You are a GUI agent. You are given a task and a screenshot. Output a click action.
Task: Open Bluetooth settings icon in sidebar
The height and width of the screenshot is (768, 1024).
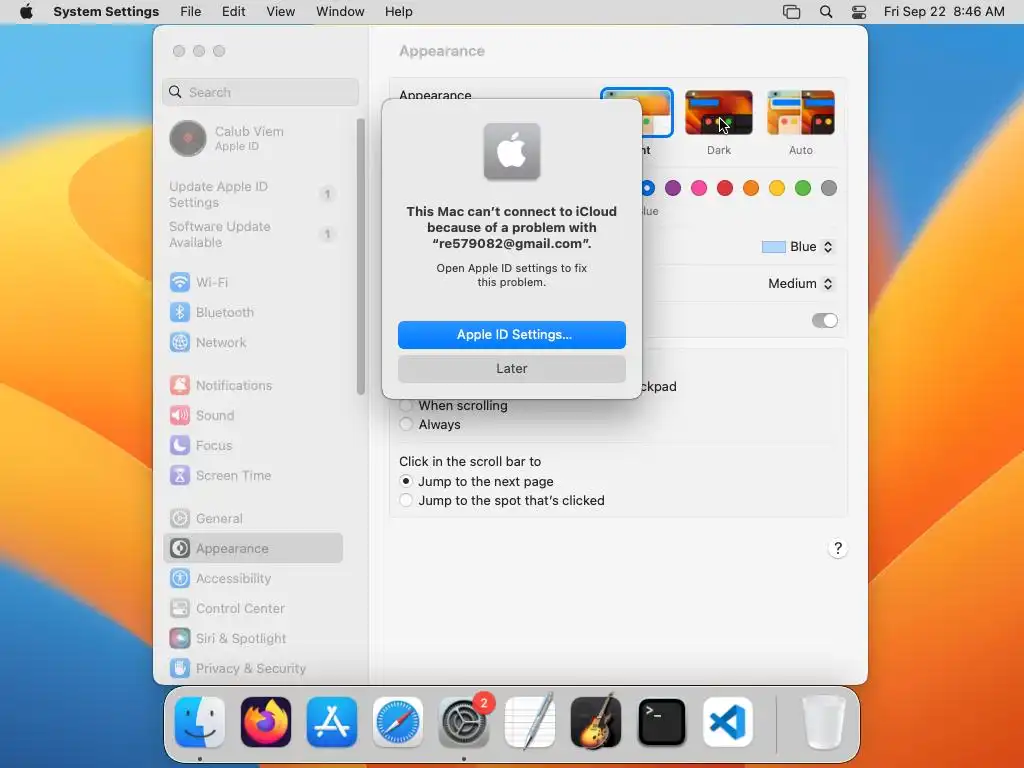[180, 312]
